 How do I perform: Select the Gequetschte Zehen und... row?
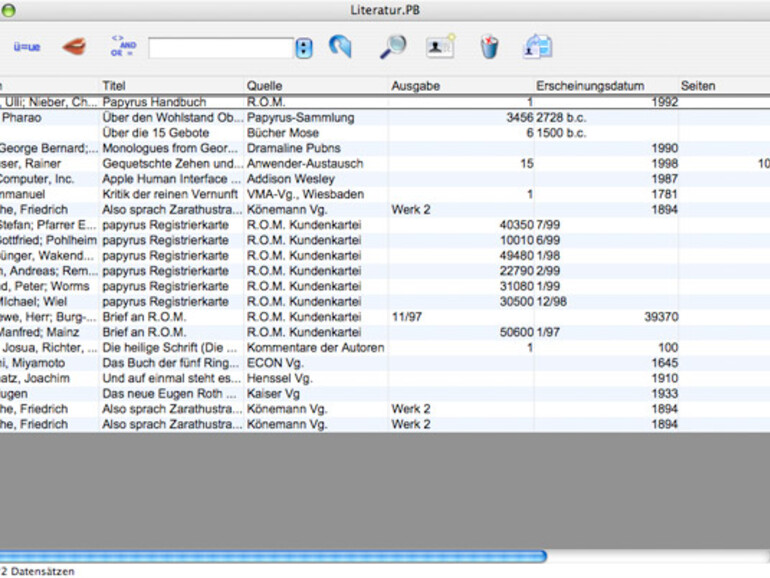coord(385,164)
